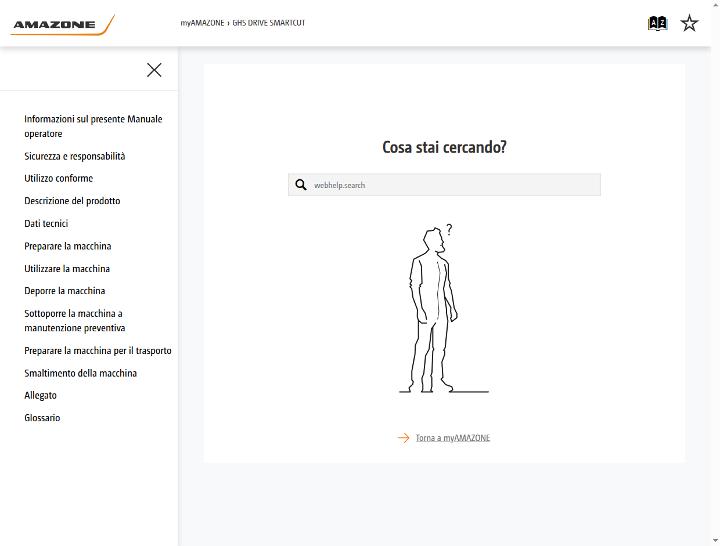This screenshot has height=546, width=720.
Task: Close the navigation sidebar with the X
Action: [x=154, y=70]
